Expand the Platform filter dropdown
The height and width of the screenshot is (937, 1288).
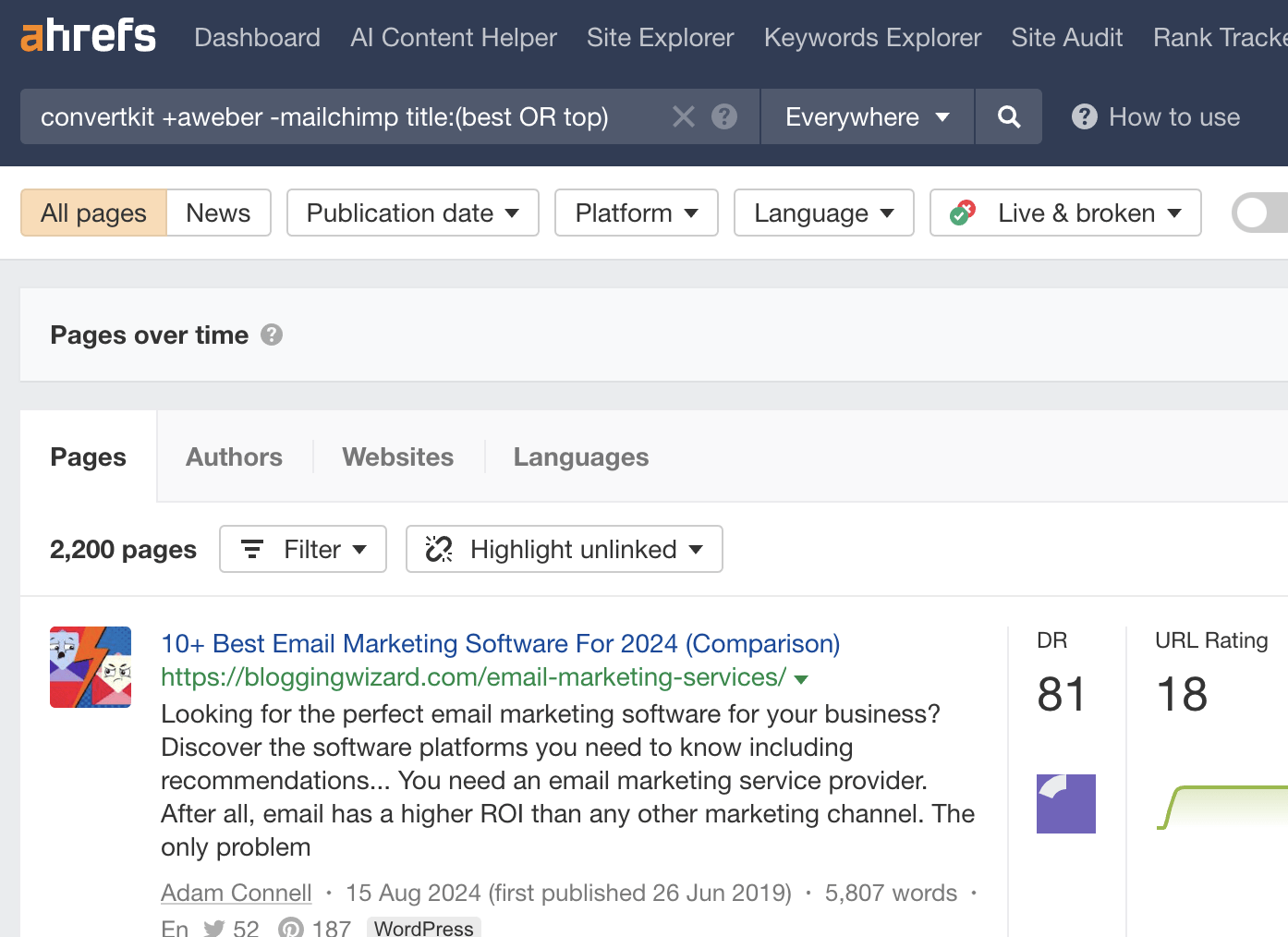[x=636, y=213]
